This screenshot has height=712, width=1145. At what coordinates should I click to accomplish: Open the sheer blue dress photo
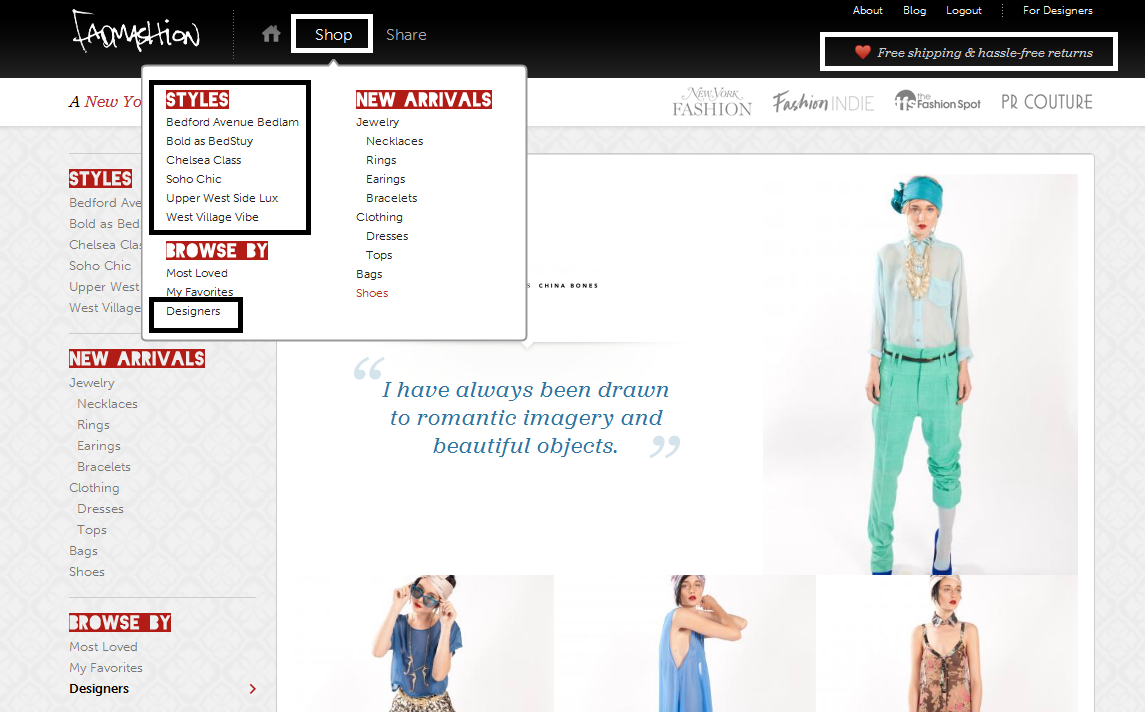[685, 643]
